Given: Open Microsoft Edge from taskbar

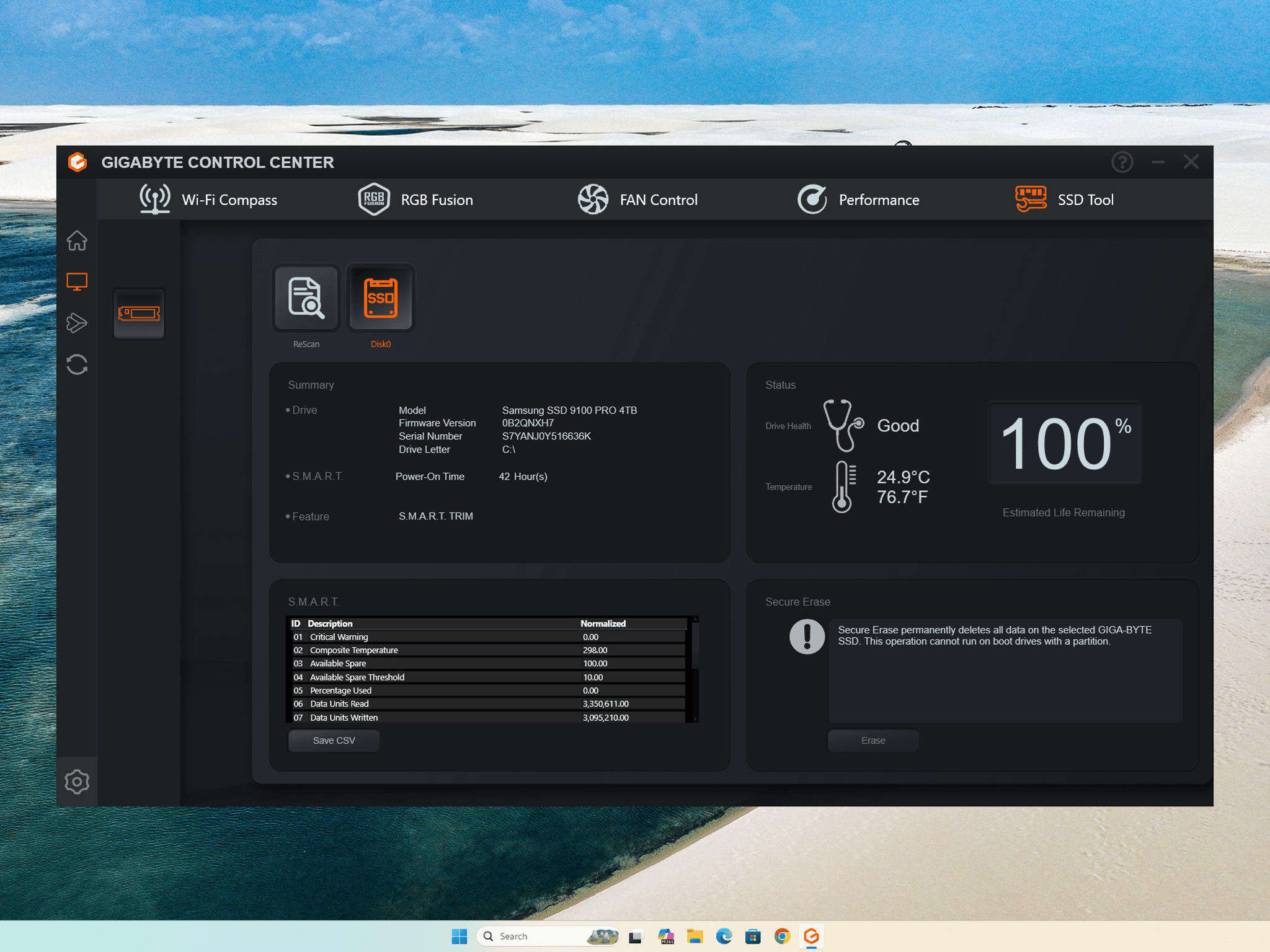Looking at the screenshot, I should pos(724,937).
